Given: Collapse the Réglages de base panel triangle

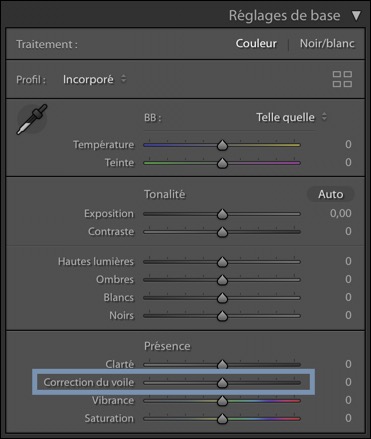Looking at the screenshot, I should (x=356, y=16).
